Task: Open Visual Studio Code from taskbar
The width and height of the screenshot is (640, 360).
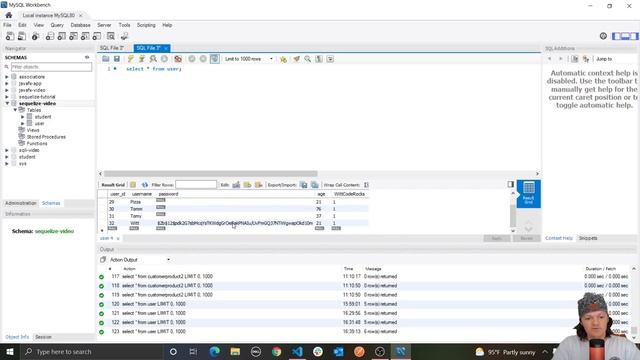Action: (297, 351)
